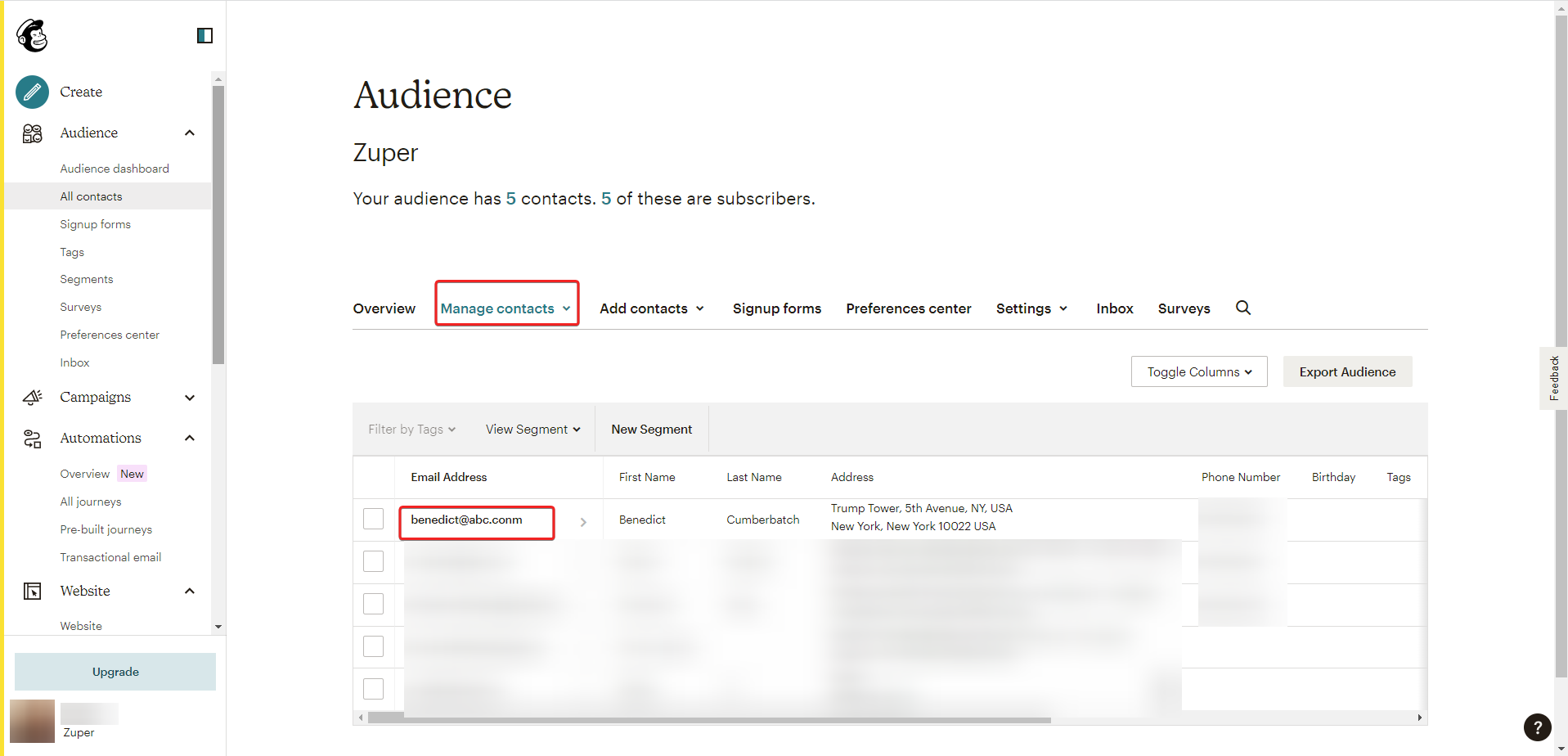Open the View Segment dropdown
The height and width of the screenshot is (756, 1568).
(x=532, y=430)
